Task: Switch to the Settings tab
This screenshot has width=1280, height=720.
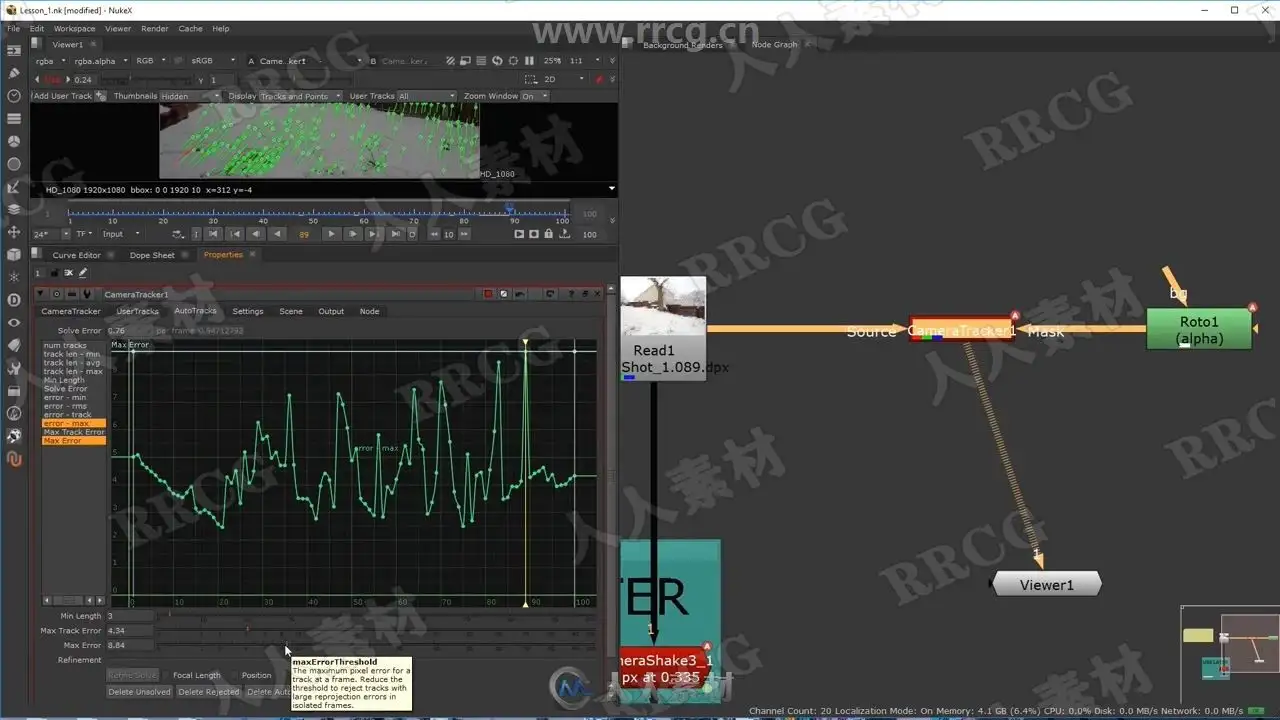Action: [x=248, y=311]
